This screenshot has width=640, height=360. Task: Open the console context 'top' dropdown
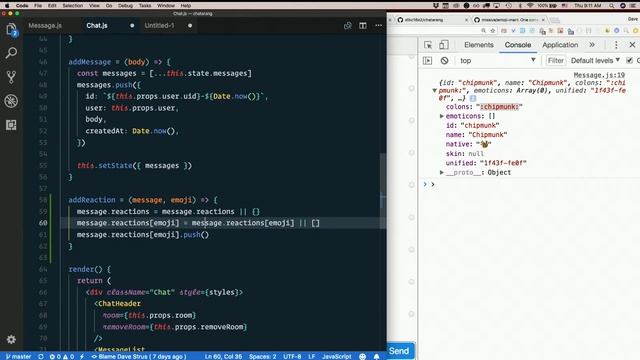click(x=497, y=60)
